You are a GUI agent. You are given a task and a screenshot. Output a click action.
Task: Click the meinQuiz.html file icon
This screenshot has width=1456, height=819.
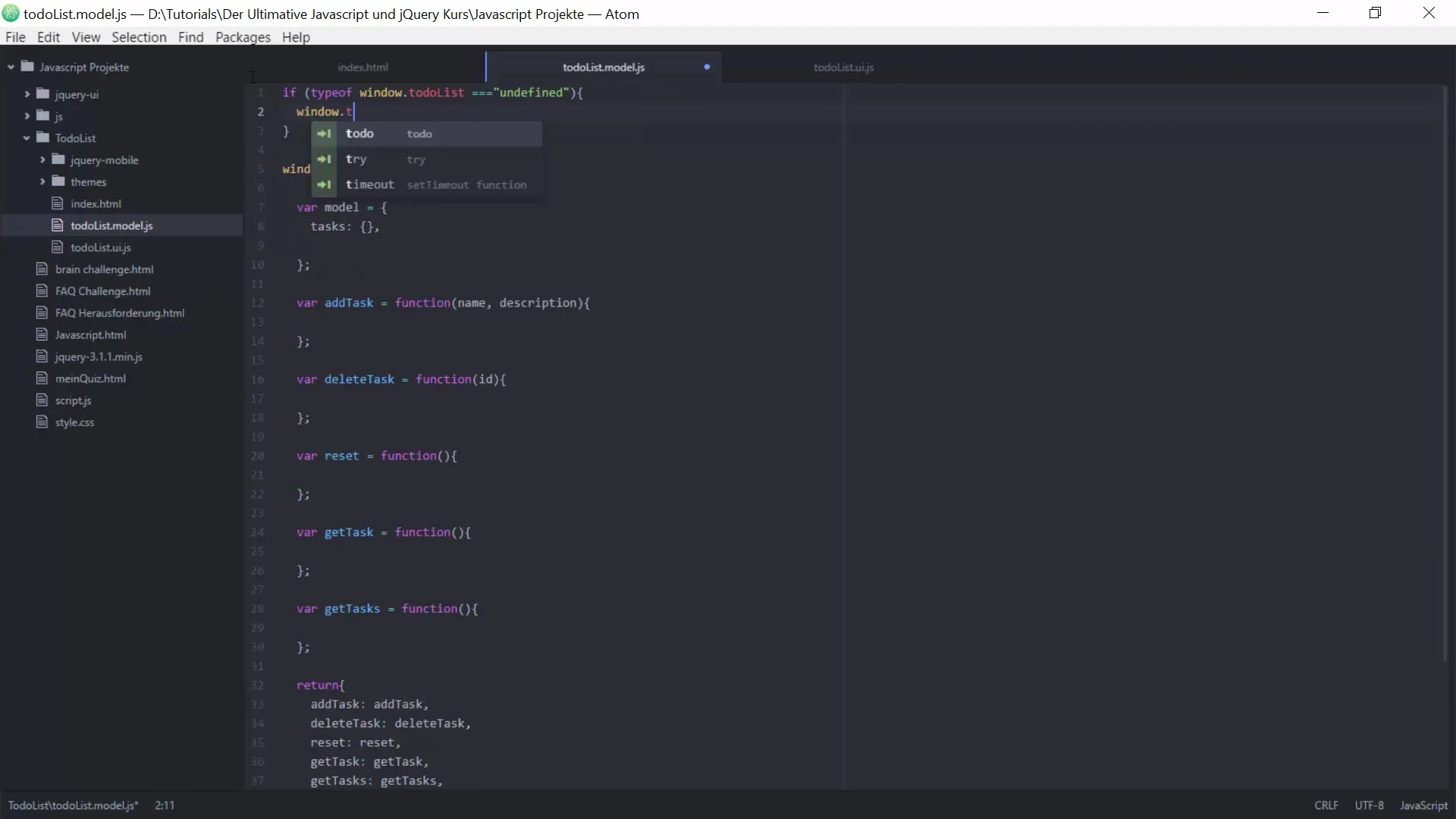click(x=42, y=378)
